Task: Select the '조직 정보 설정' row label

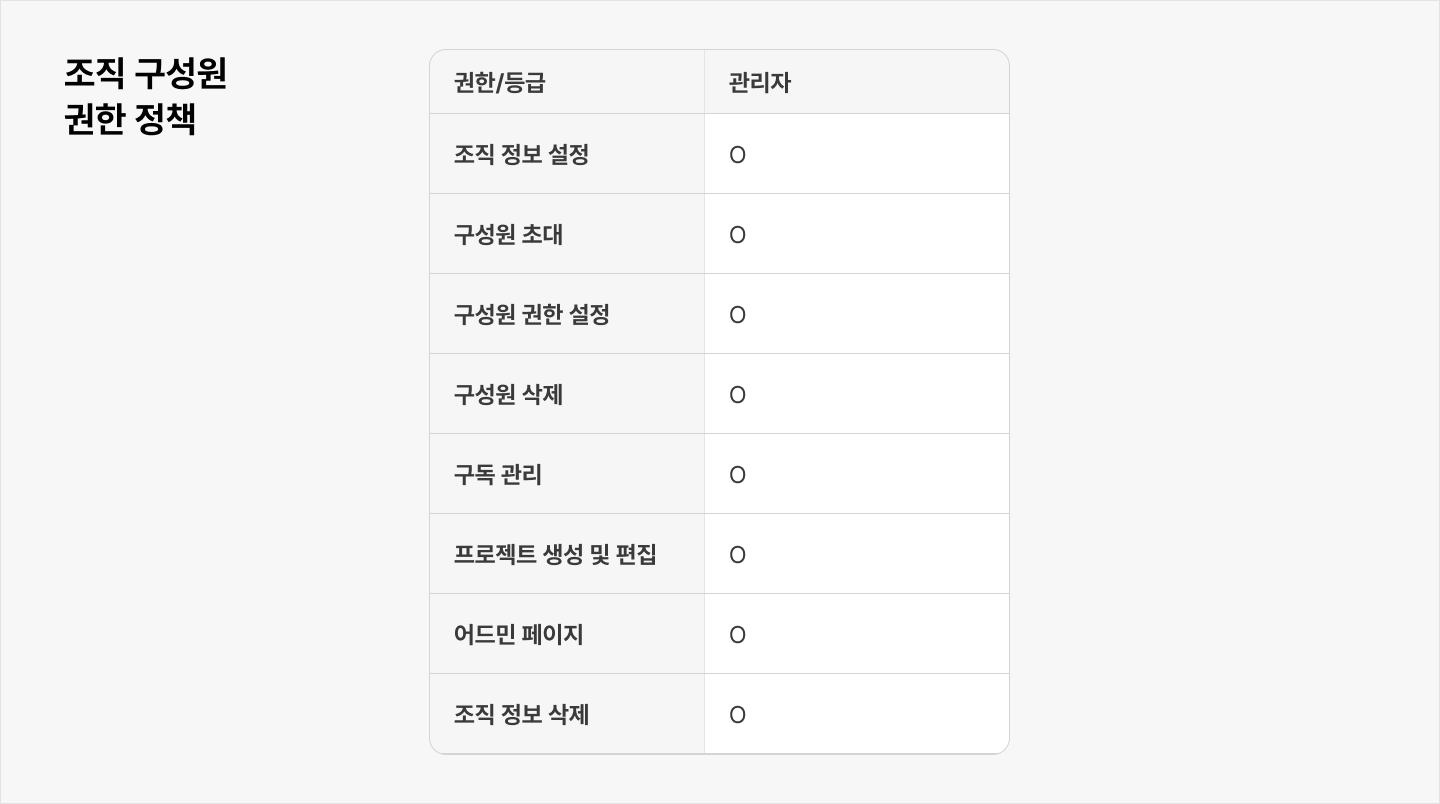Action: (x=521, y=155)
